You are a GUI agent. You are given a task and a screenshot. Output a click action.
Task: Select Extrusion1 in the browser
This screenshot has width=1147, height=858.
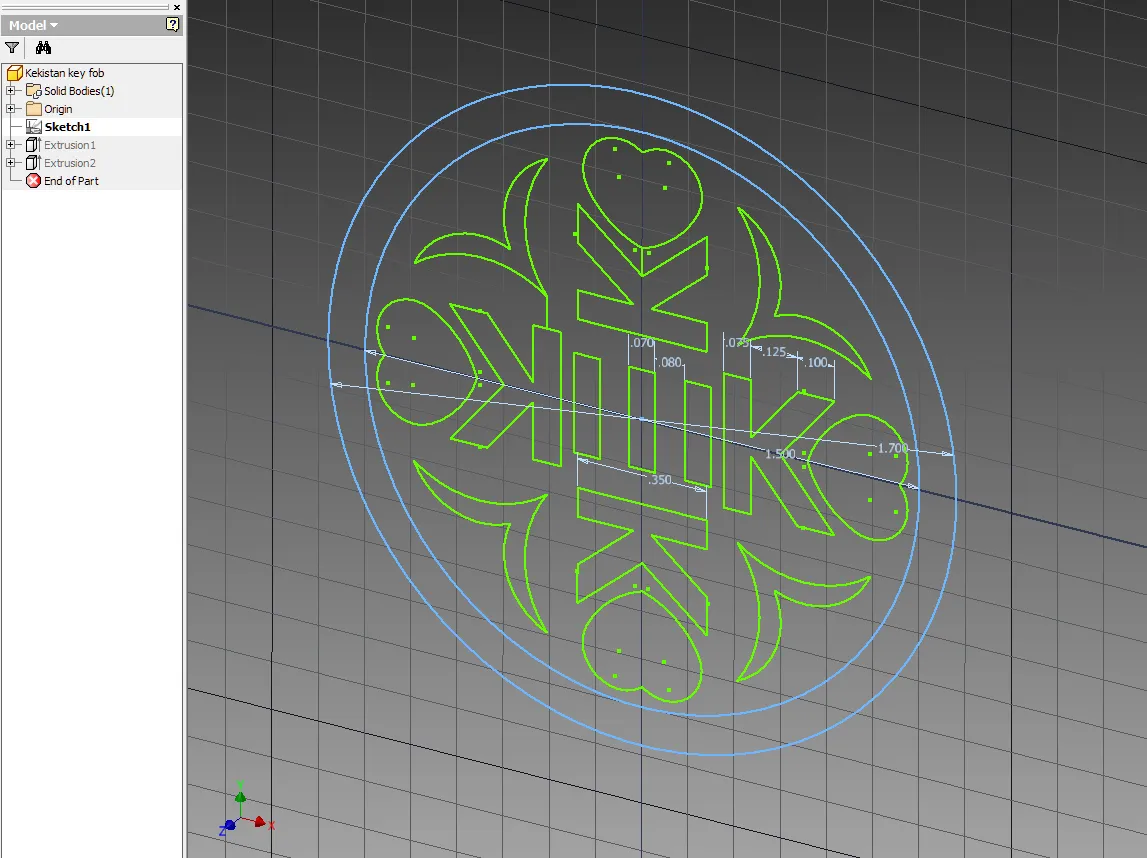(x=69, y=145)
